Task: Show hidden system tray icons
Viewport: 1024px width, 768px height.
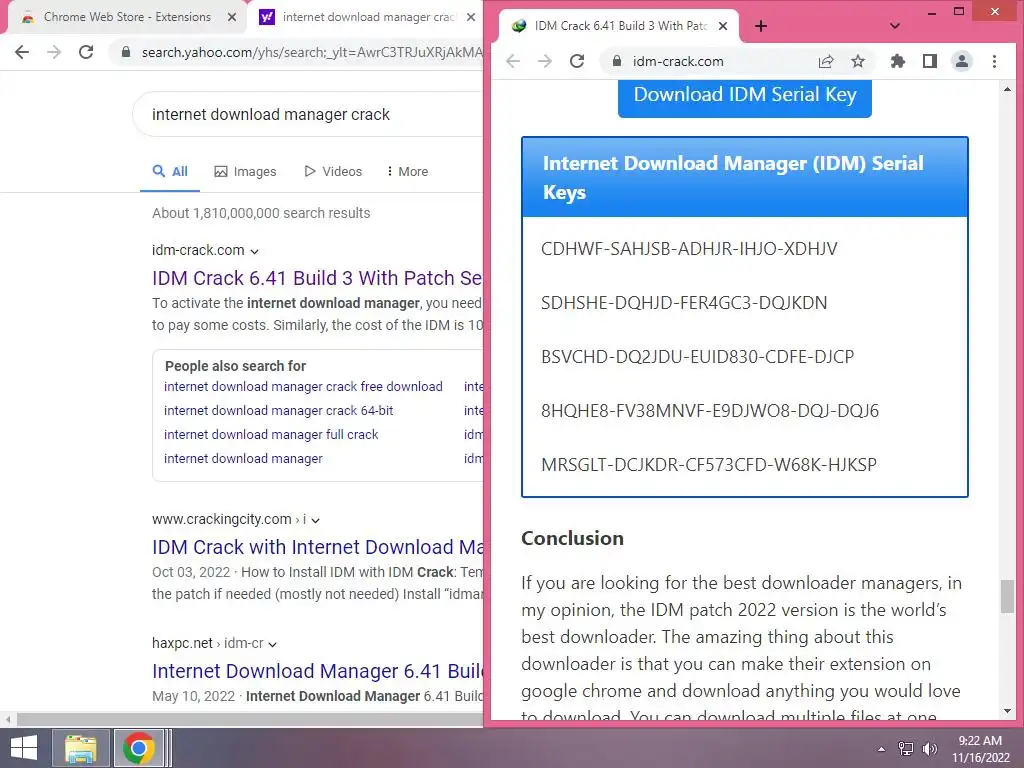Action: click(x=882, y=749)
